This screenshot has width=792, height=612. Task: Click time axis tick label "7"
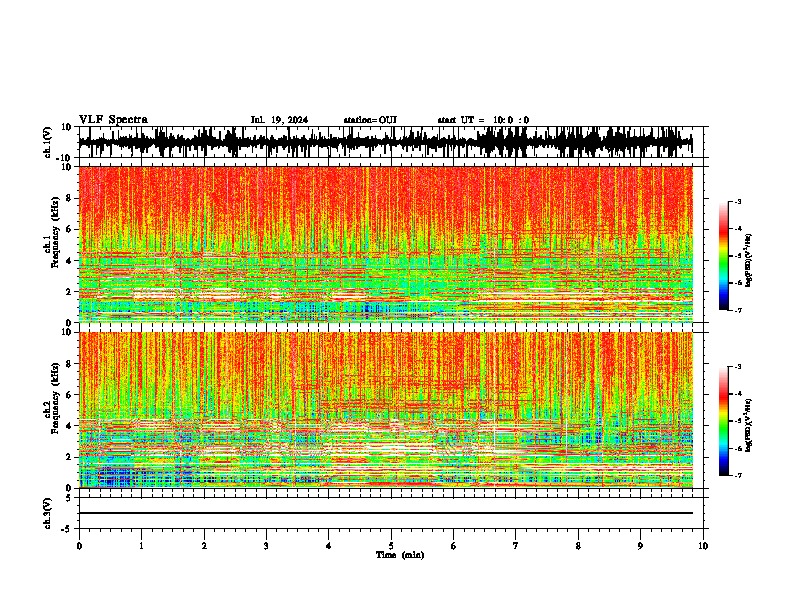click(516, 546)
